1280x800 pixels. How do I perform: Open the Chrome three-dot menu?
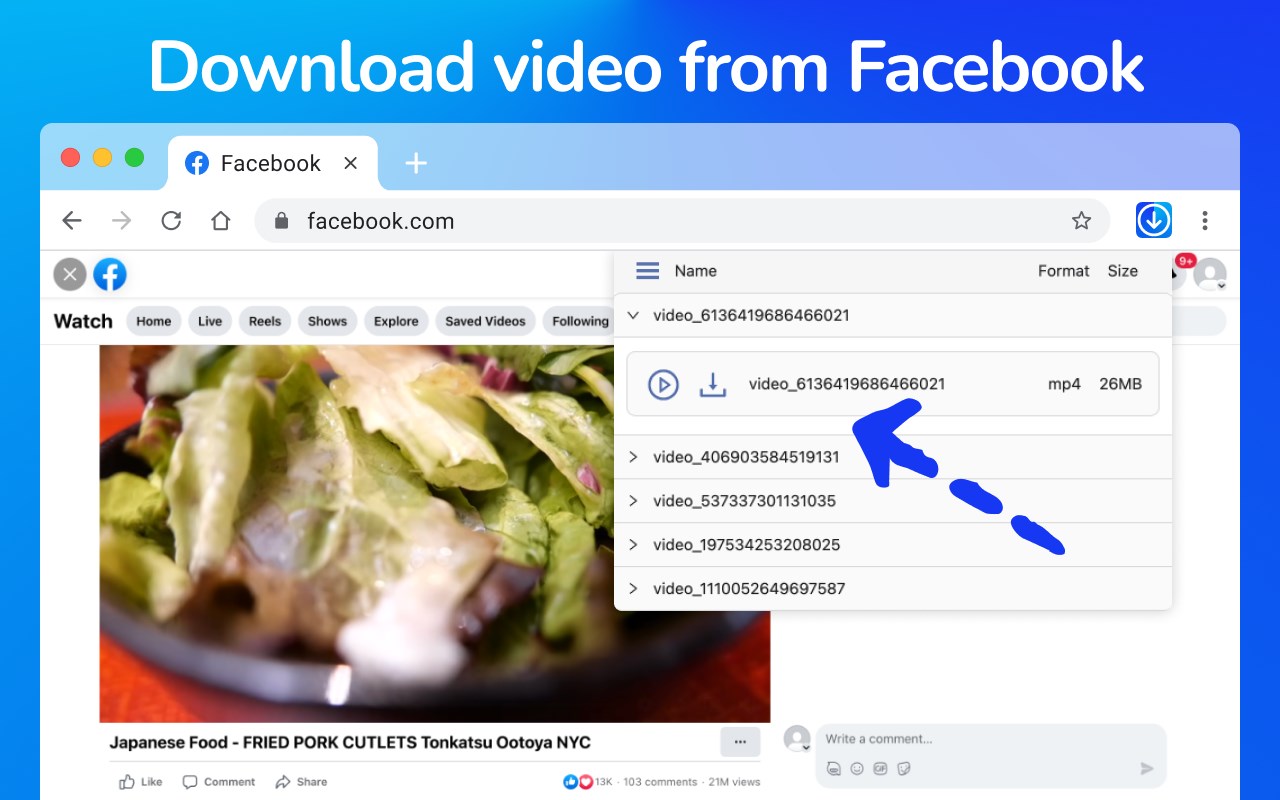(x=1205, y=220)
